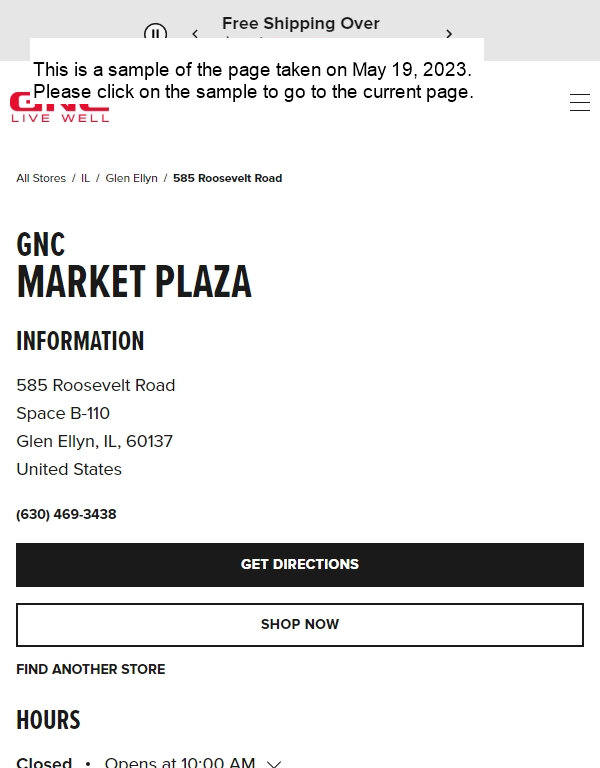Open the hamburger navigation menu

click(579, 102)
